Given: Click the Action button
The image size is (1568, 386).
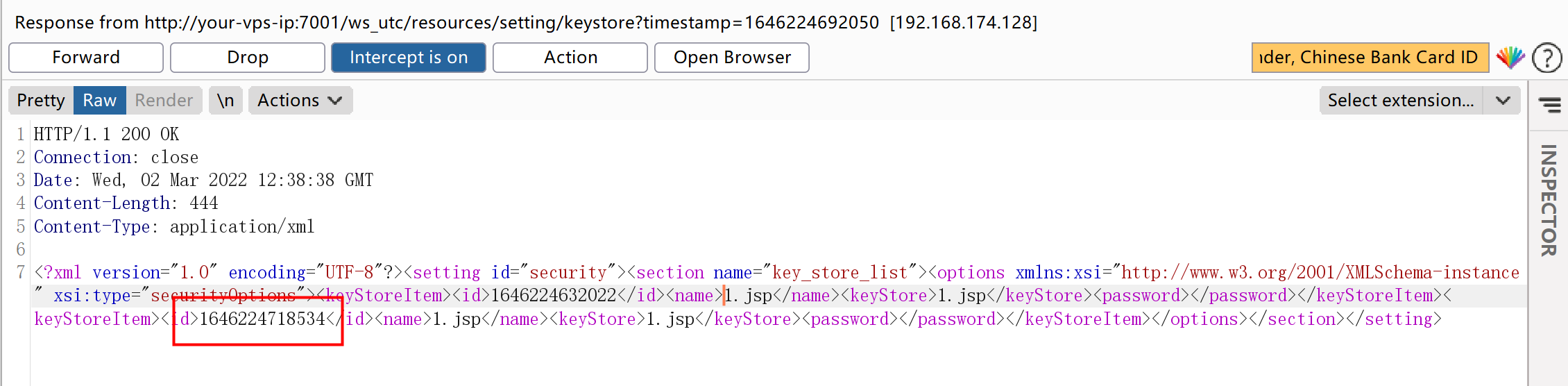Looking at the screenshot, I should (x=570, y=58).
